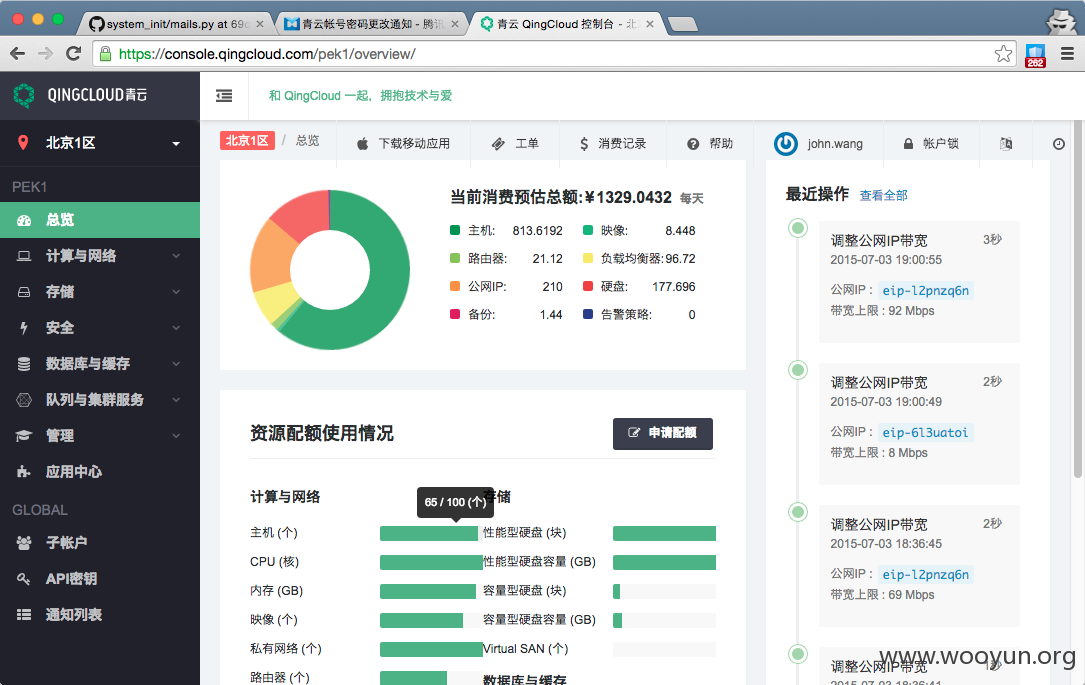The image size is (1085, 685).
Task: Expand 队列与集群服务 sidebar section
Action: [x=100, y=400]
